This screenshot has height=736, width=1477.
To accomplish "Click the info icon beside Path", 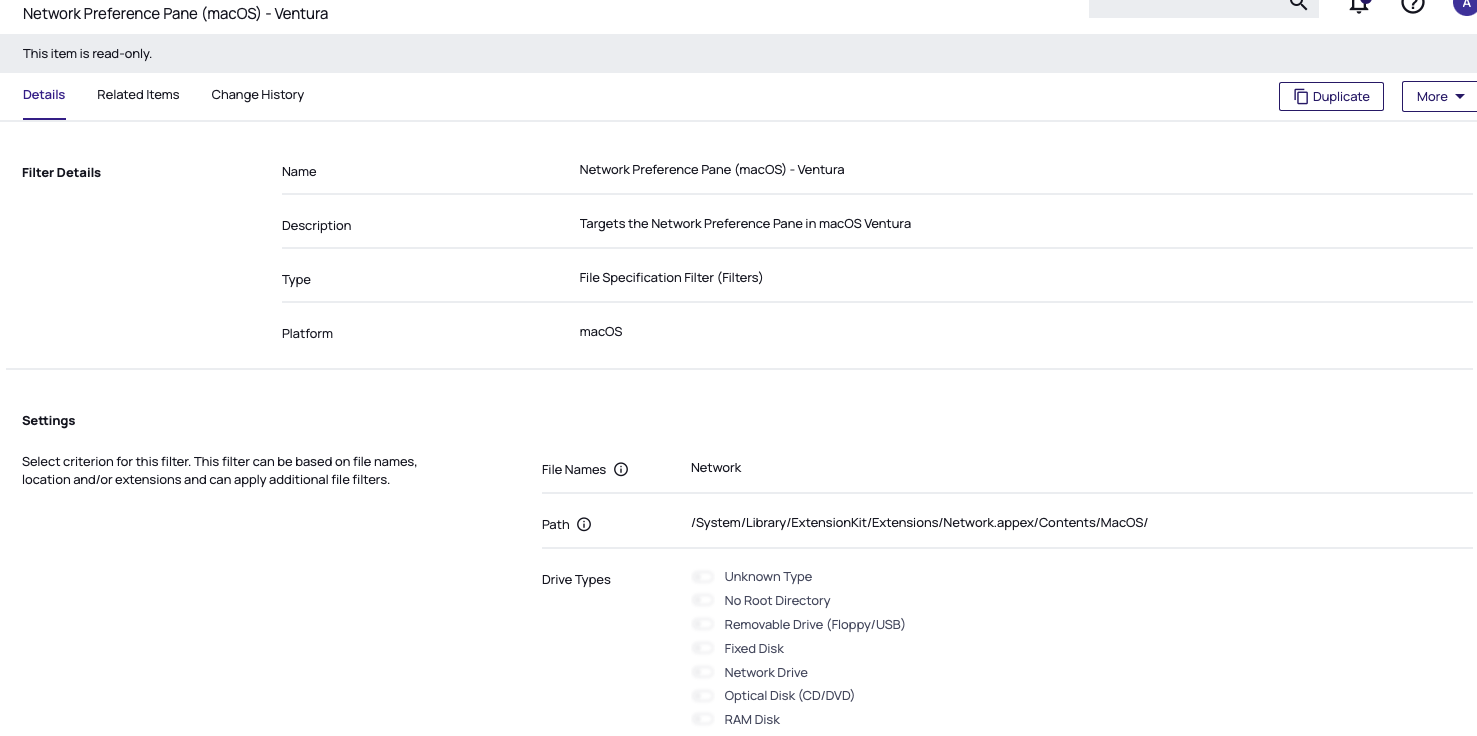I will click(584, 525).
